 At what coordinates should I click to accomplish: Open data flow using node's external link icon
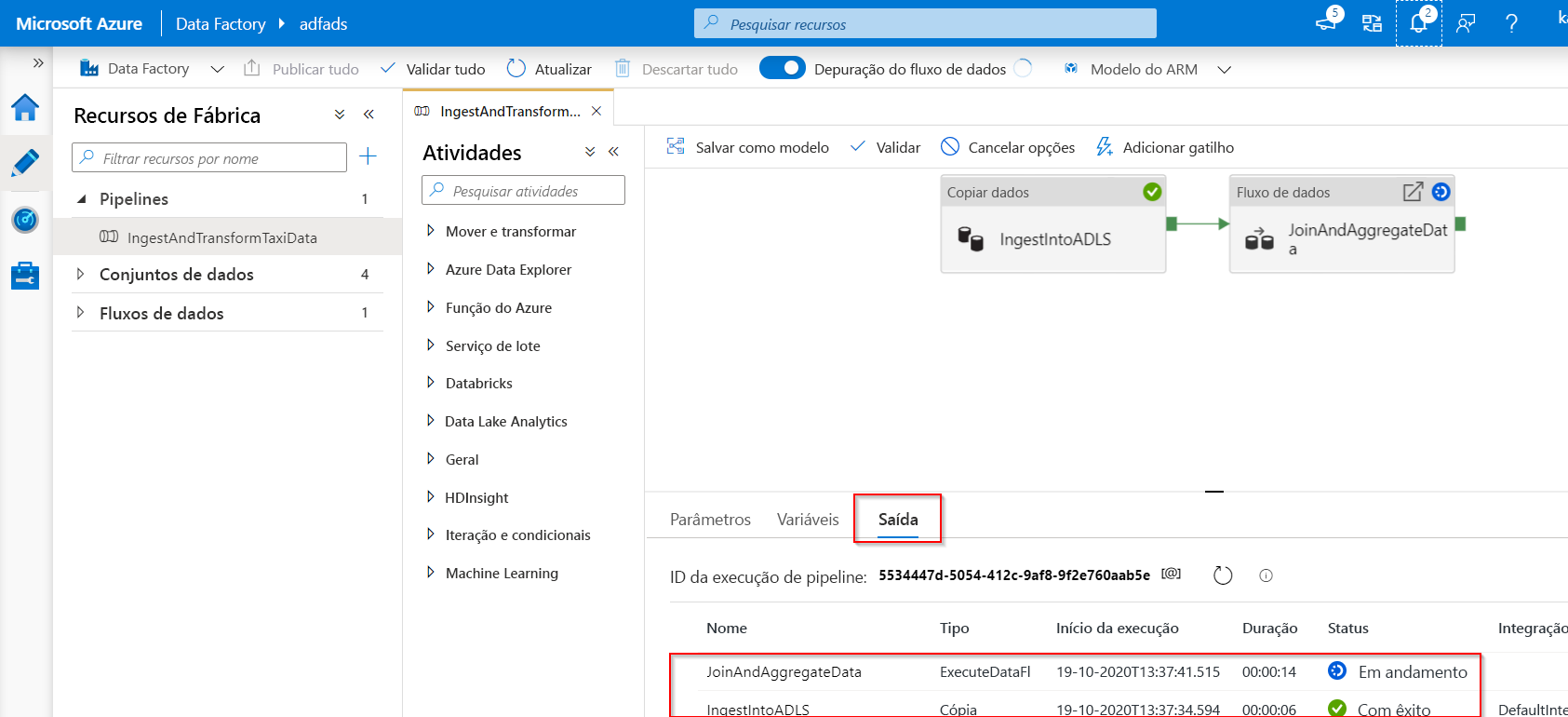[x=1413, y=192]
